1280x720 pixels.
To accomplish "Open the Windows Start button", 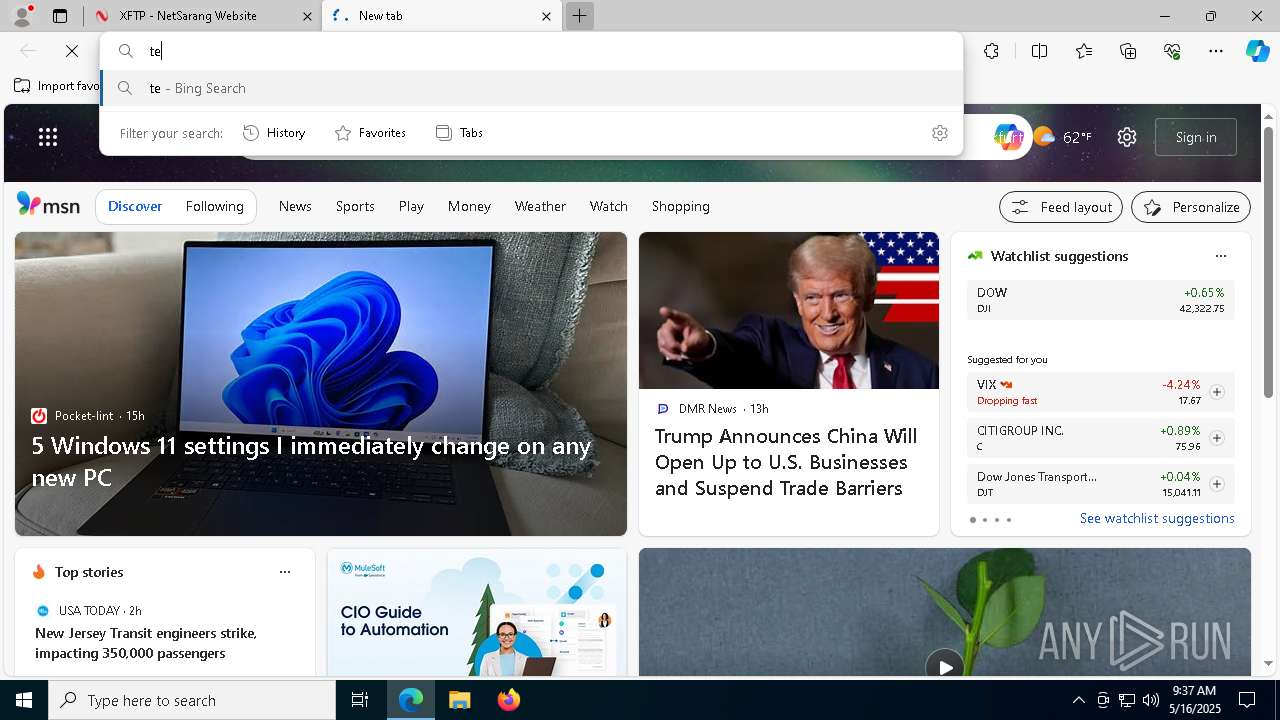I will point(24,700).
